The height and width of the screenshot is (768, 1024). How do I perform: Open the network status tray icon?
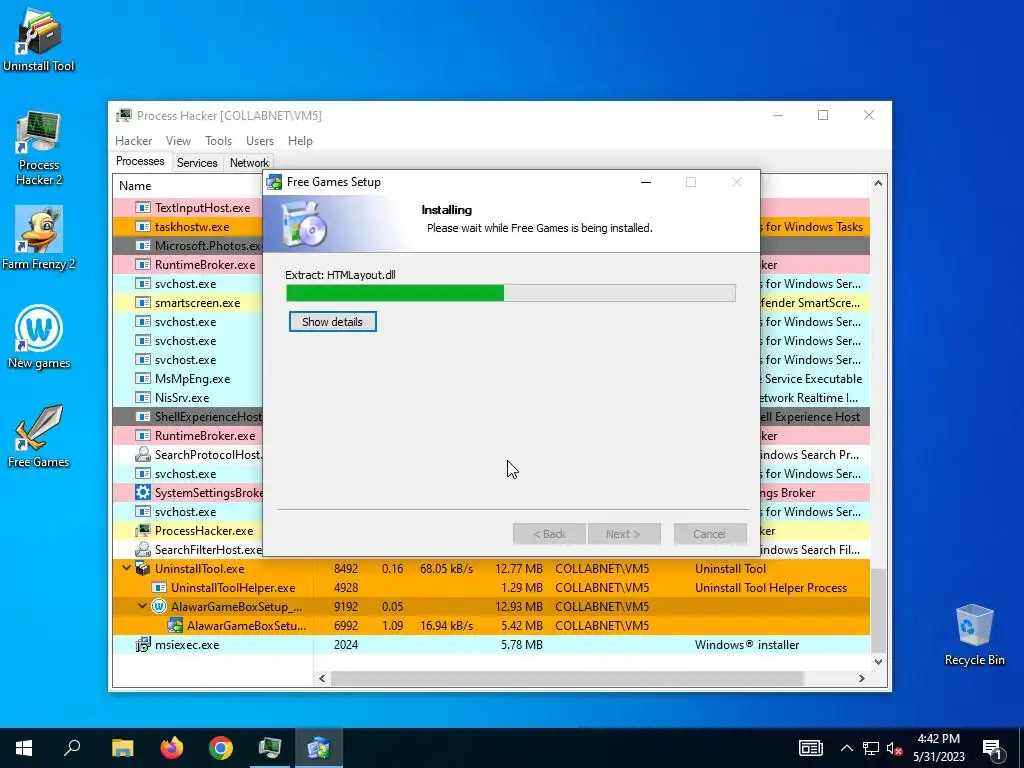coord(871,748)
